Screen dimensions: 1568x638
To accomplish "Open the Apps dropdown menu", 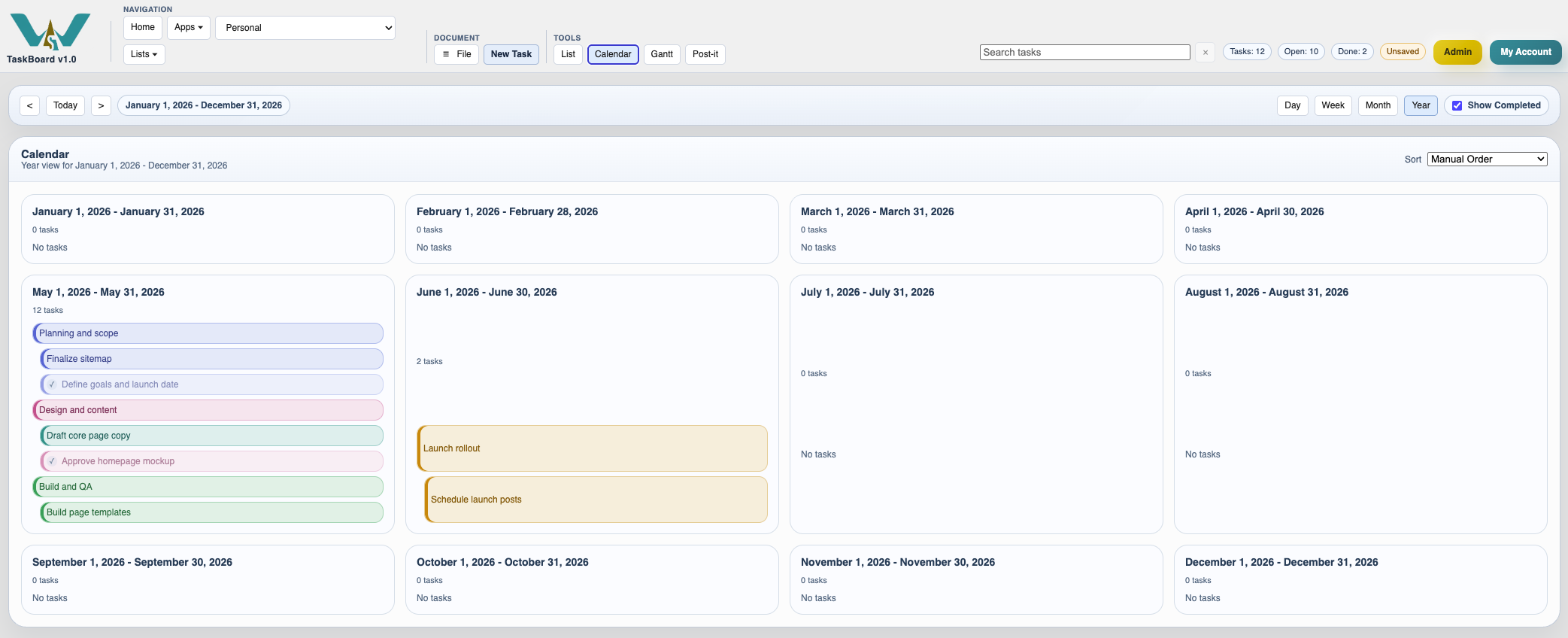I will pyautogui.click(x=189, y=27).
